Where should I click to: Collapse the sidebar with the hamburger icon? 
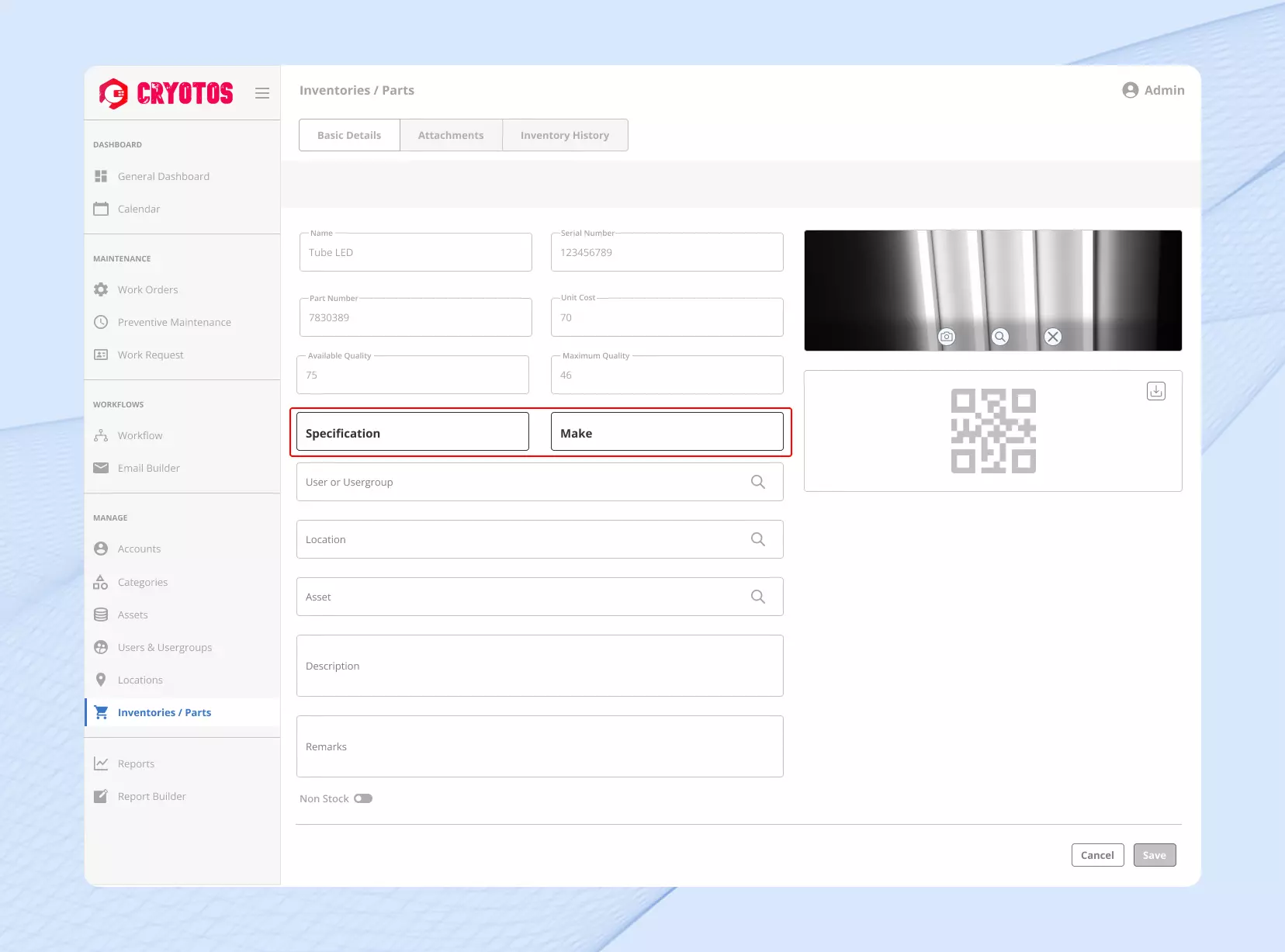(x=262, y=92)
